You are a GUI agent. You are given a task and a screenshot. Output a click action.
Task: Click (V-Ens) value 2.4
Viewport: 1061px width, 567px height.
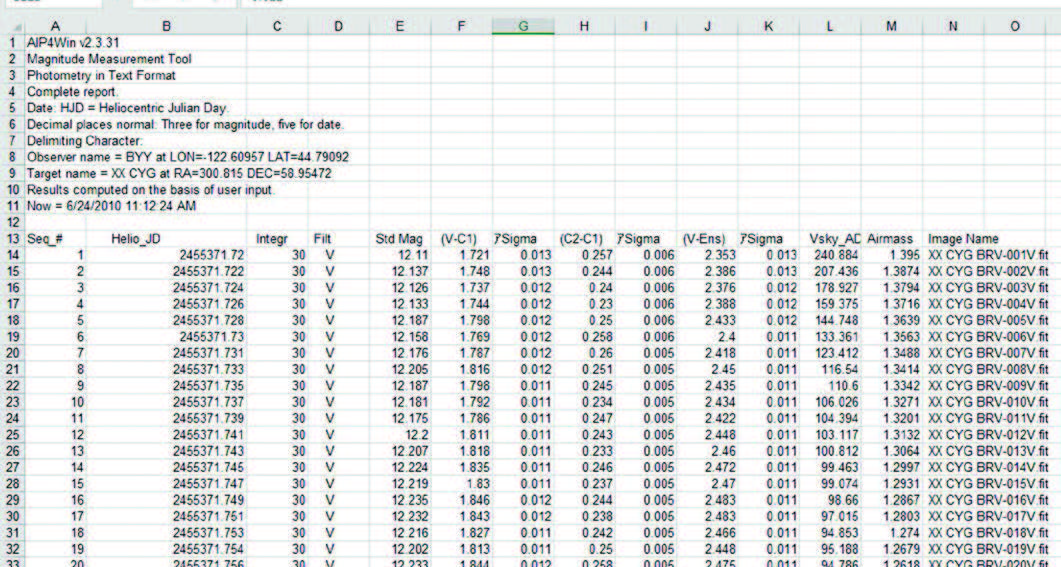tap(707, 337)
